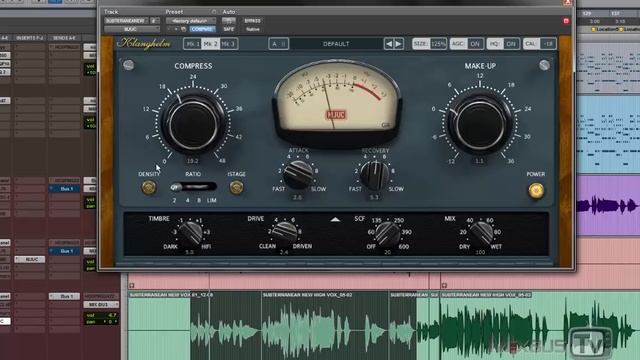Click the Mix value 100

click(x=480, y=252)
